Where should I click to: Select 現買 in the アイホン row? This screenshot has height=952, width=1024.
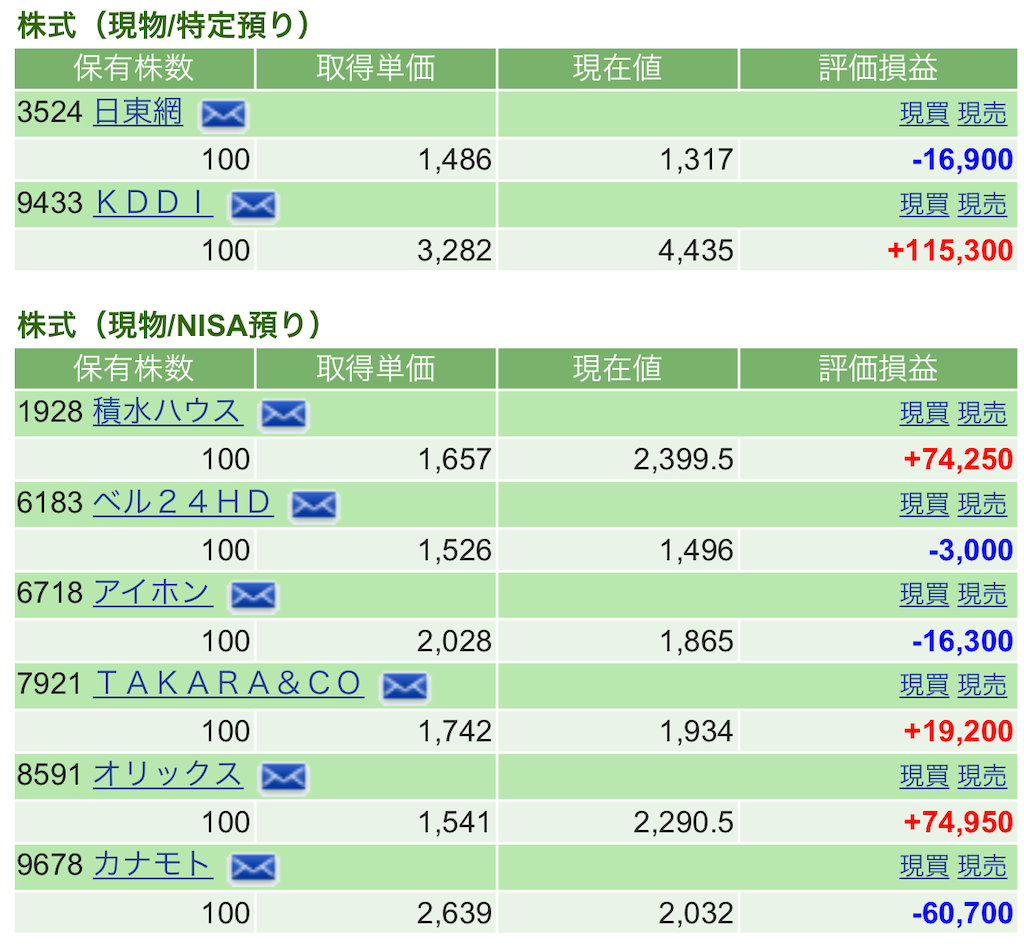(924, 595)
